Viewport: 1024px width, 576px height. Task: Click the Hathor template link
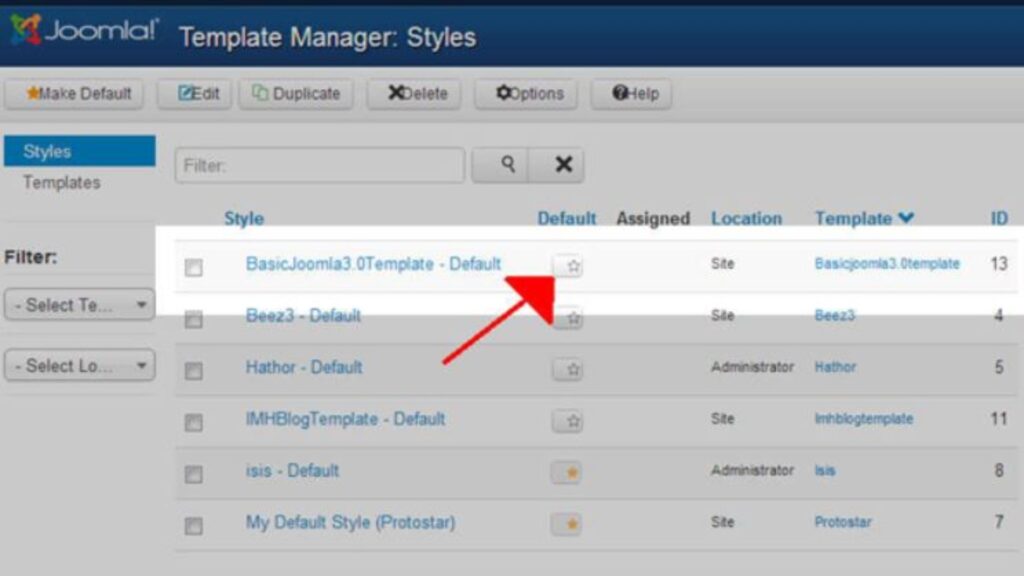point(835,367)
